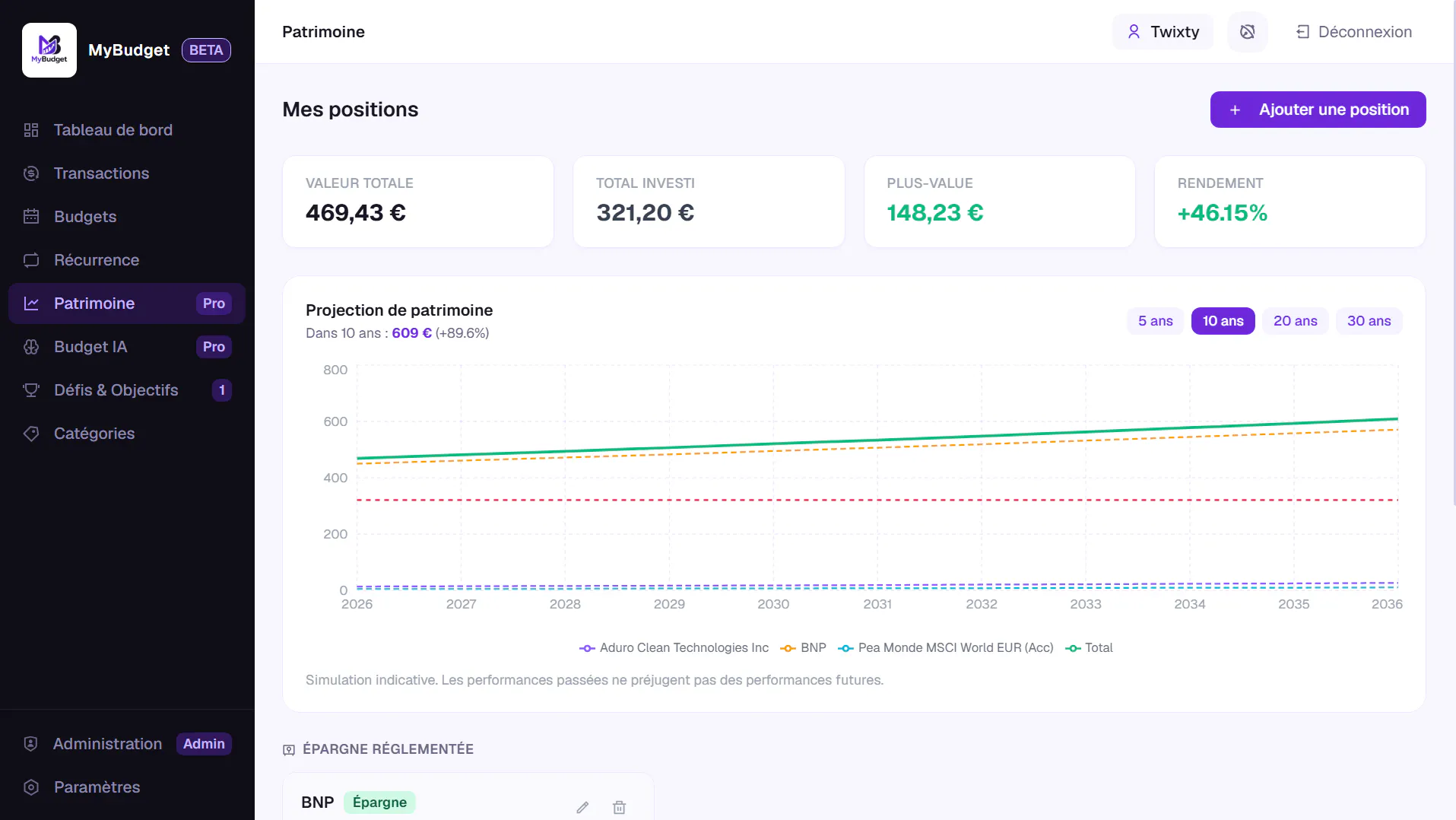Click the Défis notification count badge
This screenshot has height=820, width=1456.
pyautogui.click(x=221, y=390)
